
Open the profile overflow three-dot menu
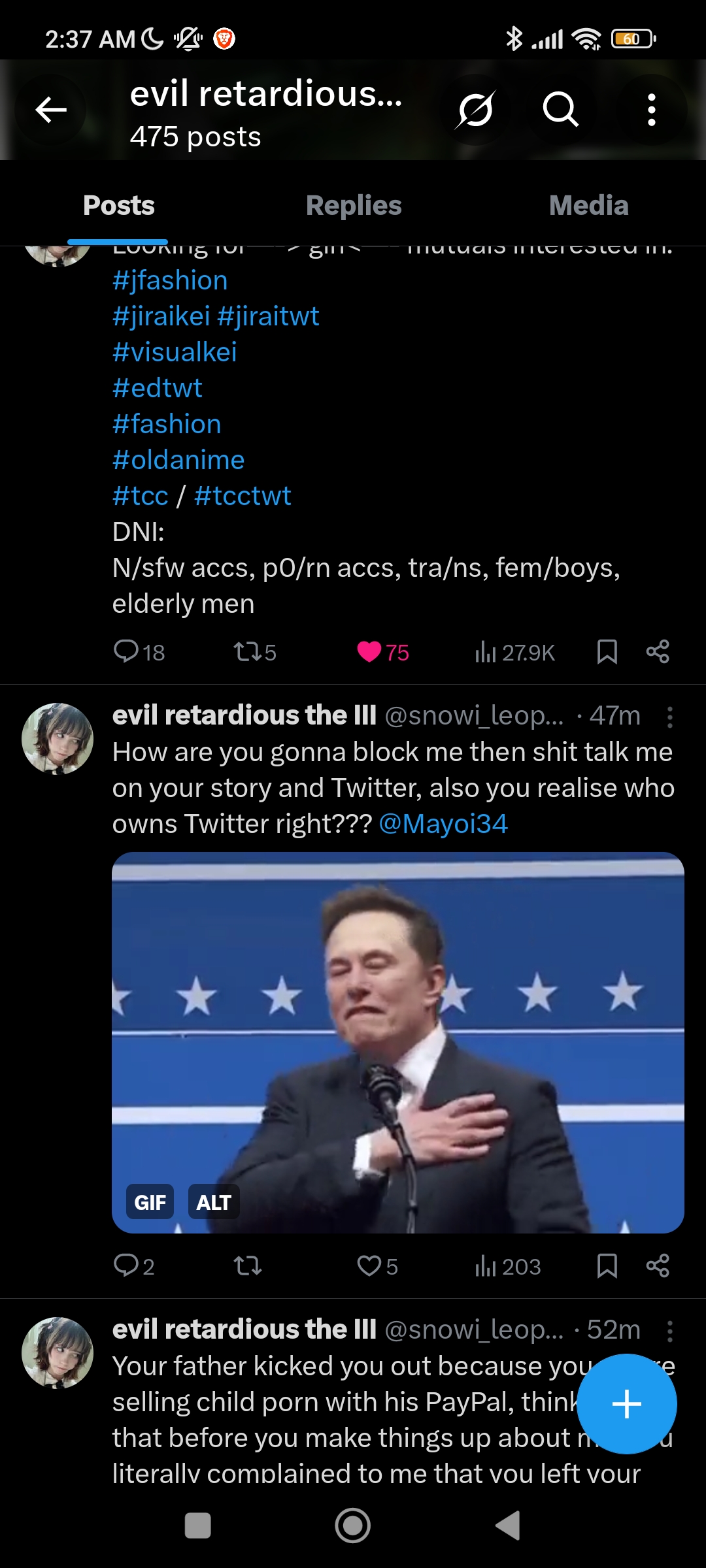click(651, 110)
